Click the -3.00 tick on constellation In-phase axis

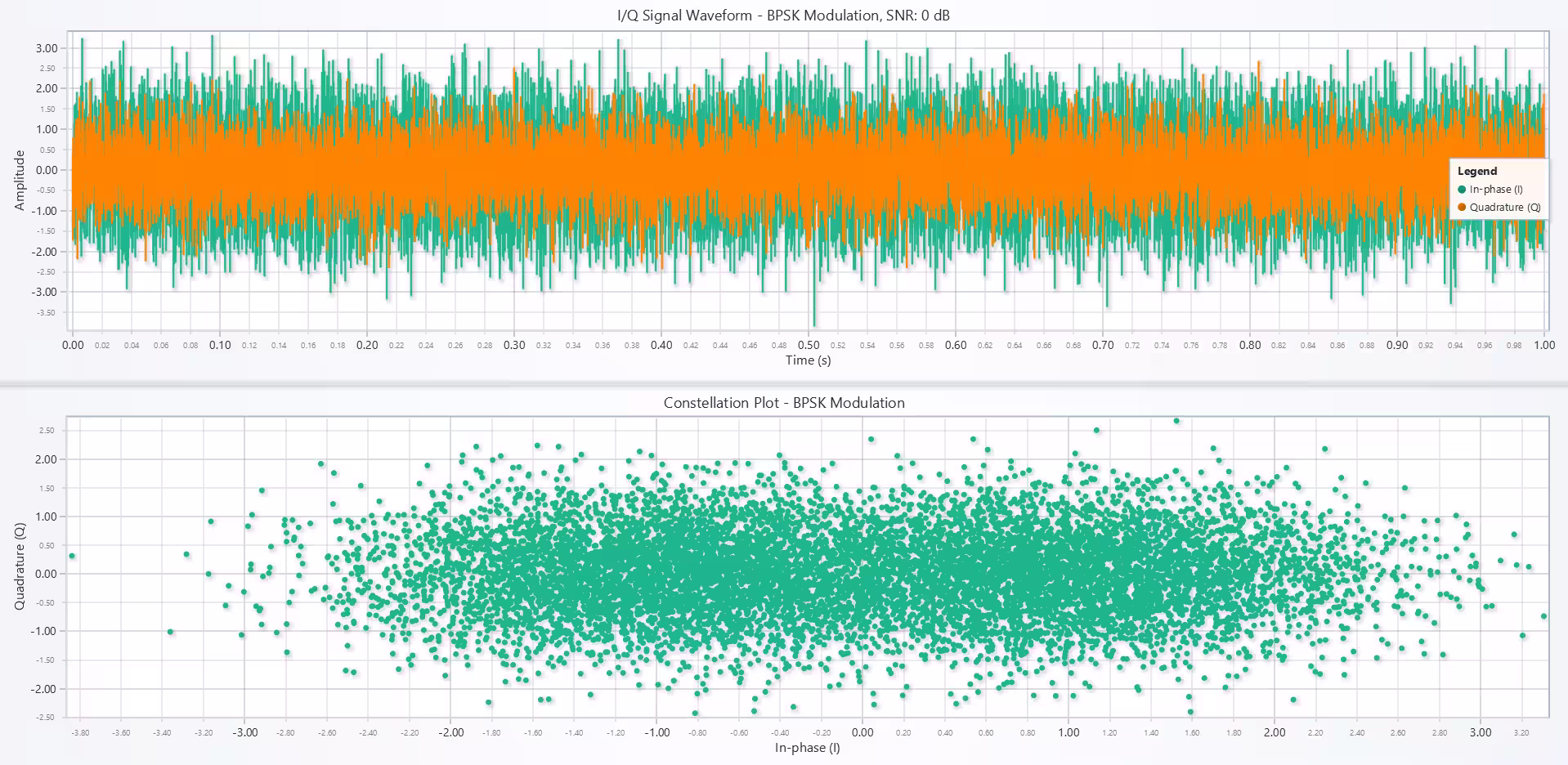245,733
